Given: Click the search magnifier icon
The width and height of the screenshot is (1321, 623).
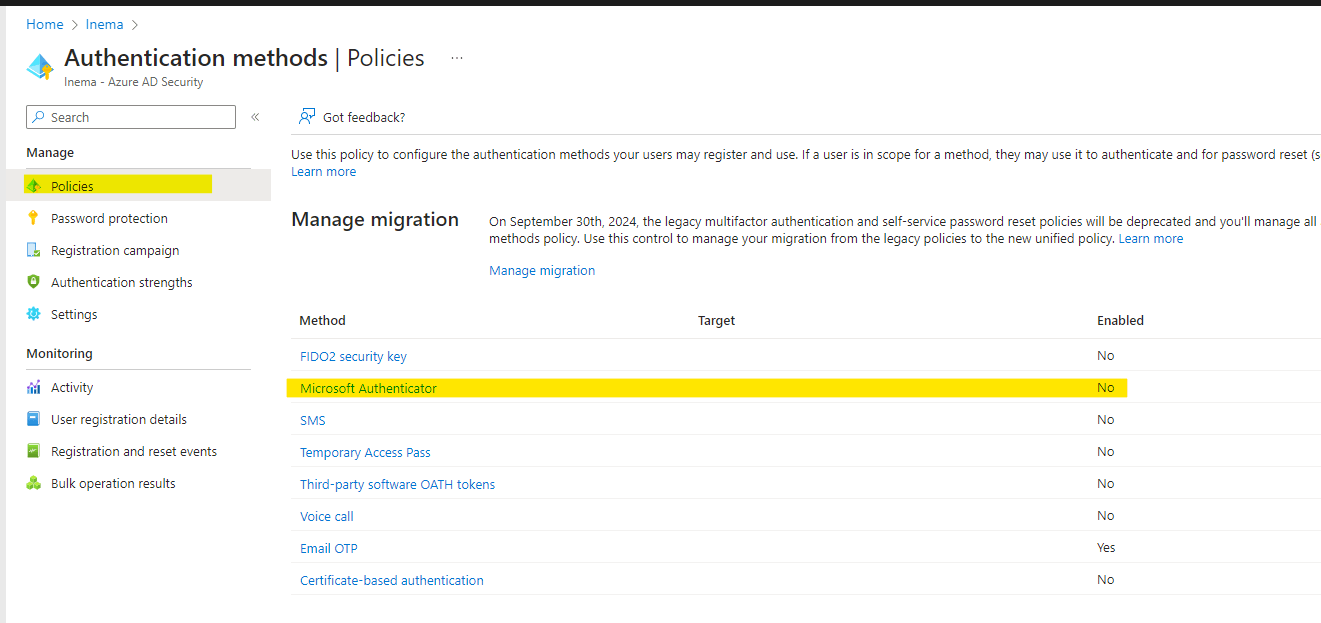Looking at the screenshot, I should [39, 117].
